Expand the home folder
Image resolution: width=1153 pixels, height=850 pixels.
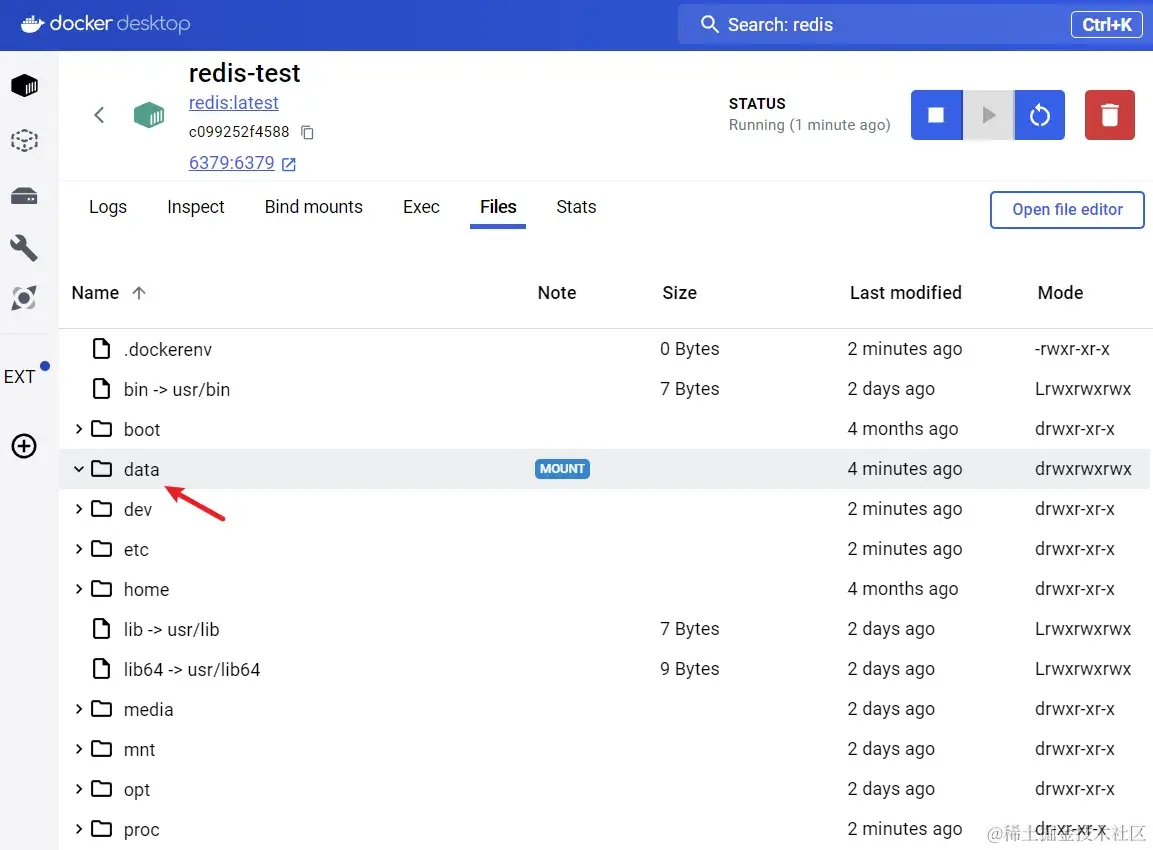79,589
